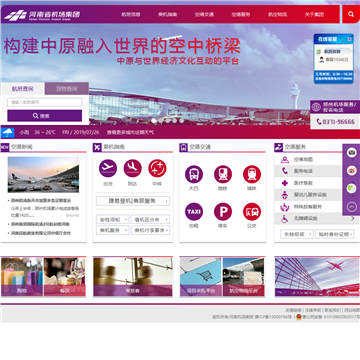Expand the 值机区分布 dropdown box
The image size is (360, 360).
point(150,219)
